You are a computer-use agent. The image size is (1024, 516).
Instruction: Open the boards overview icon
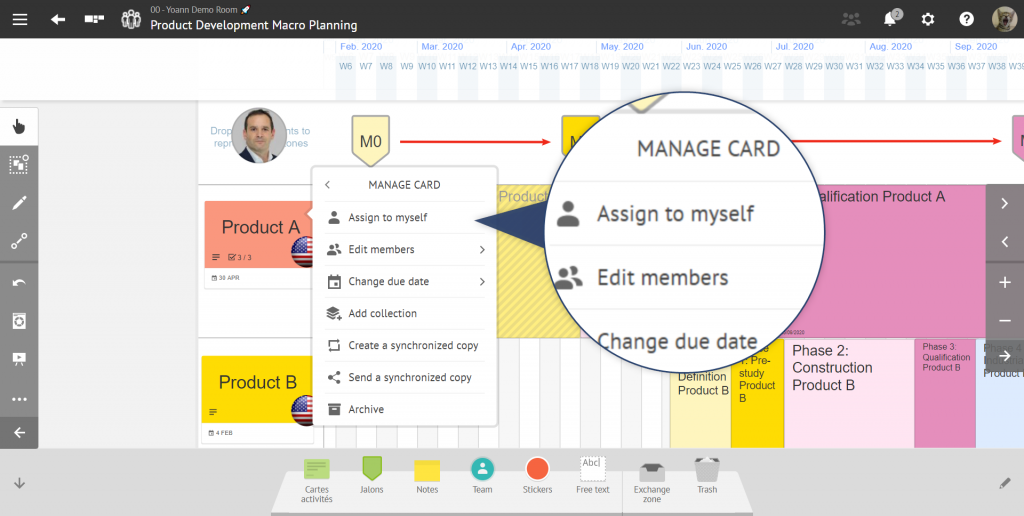[x=95, y=19]
